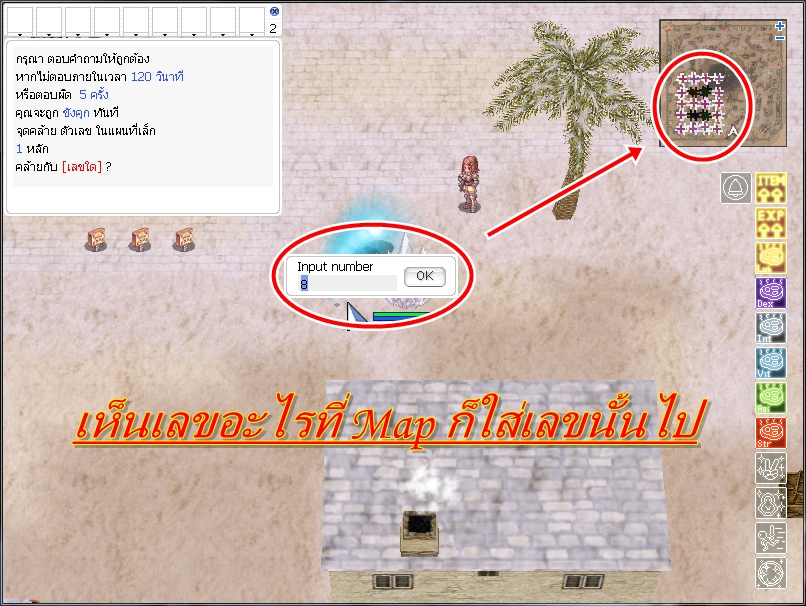Click the sparkling circle buff icon
The width and height of the screenshot is (806, 606).
[771, 573]
